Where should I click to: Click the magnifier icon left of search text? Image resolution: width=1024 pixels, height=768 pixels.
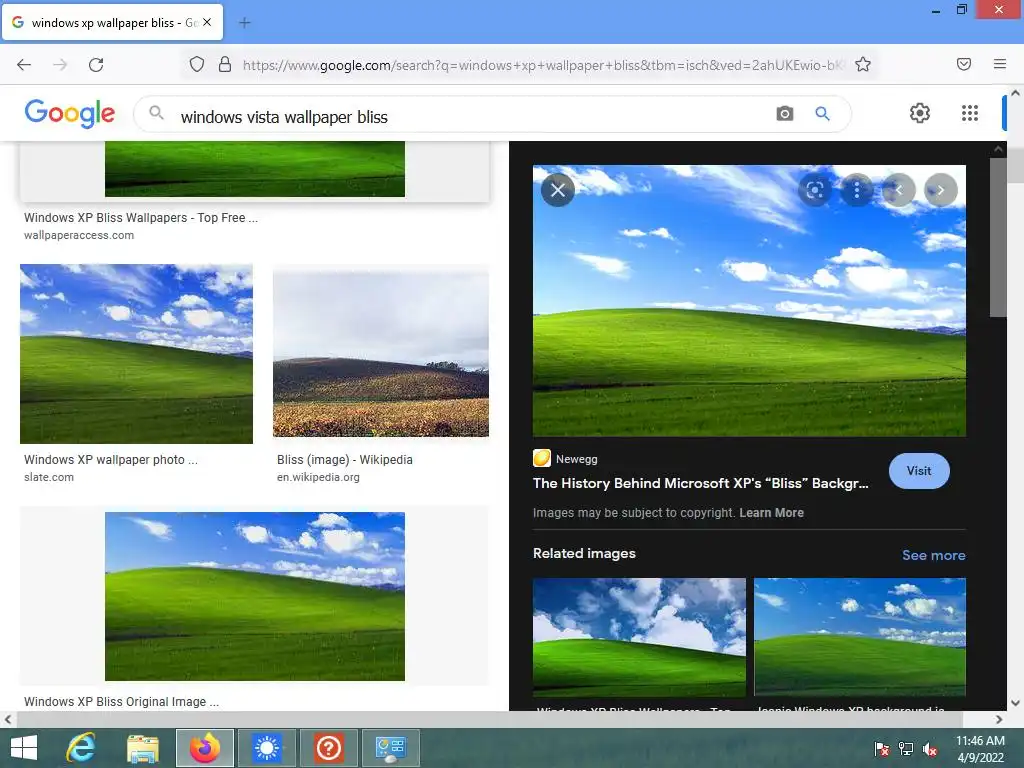tap(155, 112)
